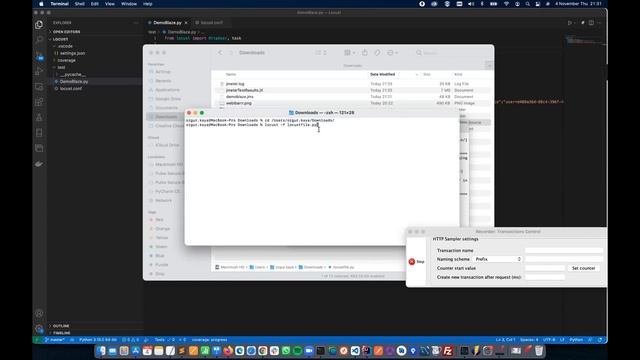Open the Window menu
Viewport: 640px width, 360px height.
click(129, 4)
